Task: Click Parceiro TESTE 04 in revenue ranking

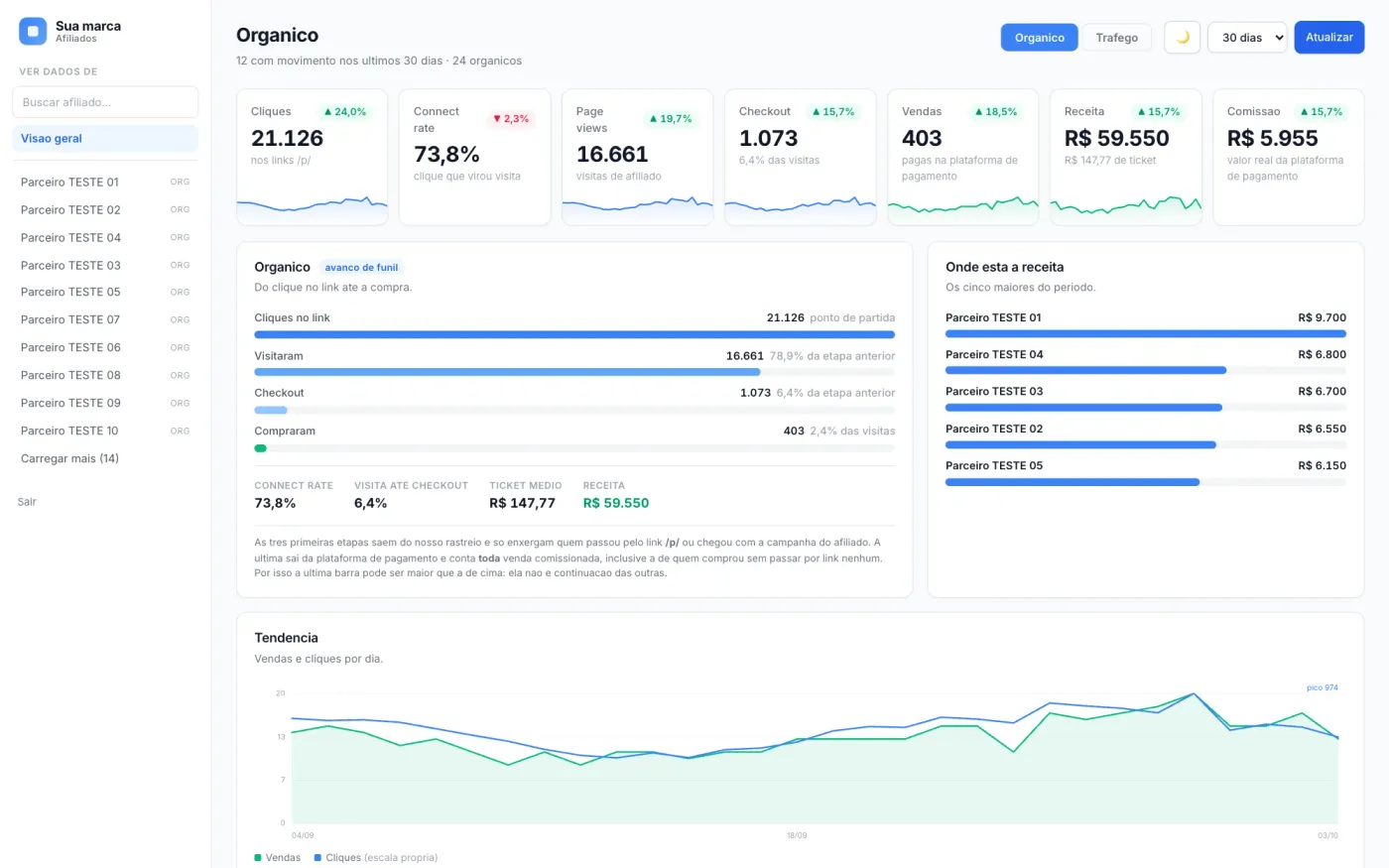Action: pos(994,355)
